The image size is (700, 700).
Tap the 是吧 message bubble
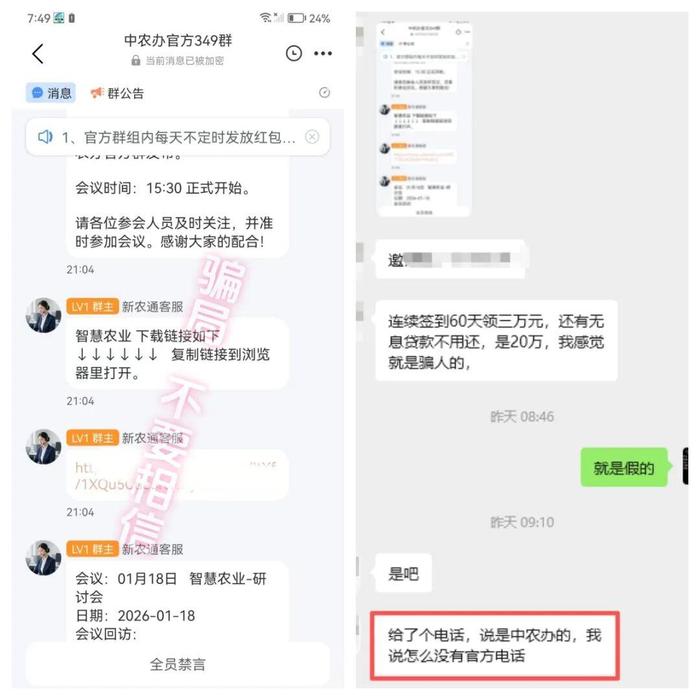404,574
